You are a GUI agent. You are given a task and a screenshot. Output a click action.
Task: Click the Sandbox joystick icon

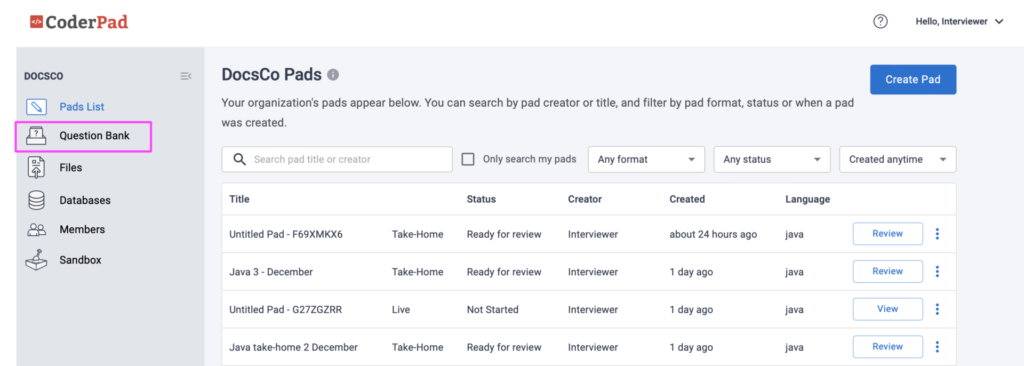(37, 259)
